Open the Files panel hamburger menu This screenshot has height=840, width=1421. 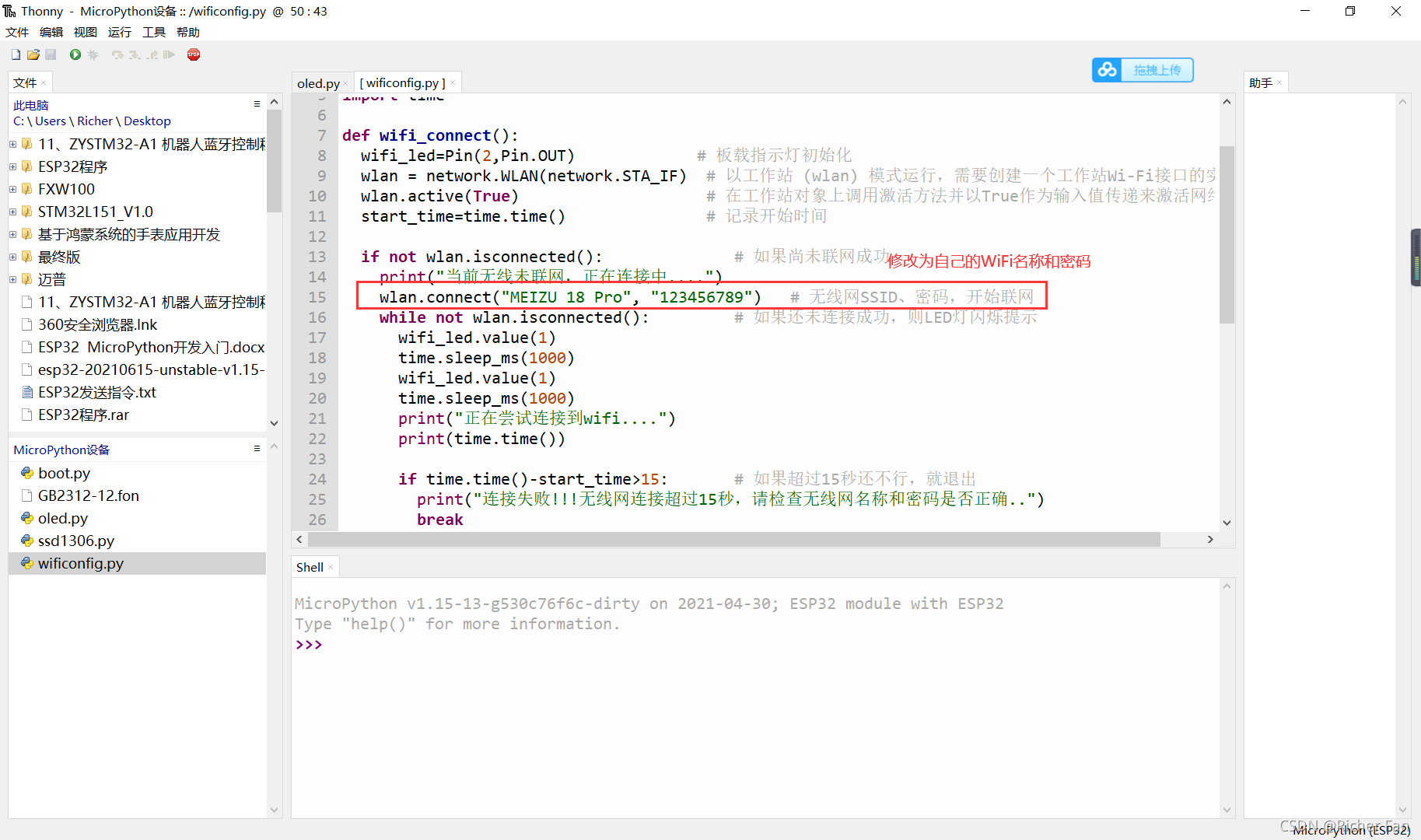coord(257,103)
